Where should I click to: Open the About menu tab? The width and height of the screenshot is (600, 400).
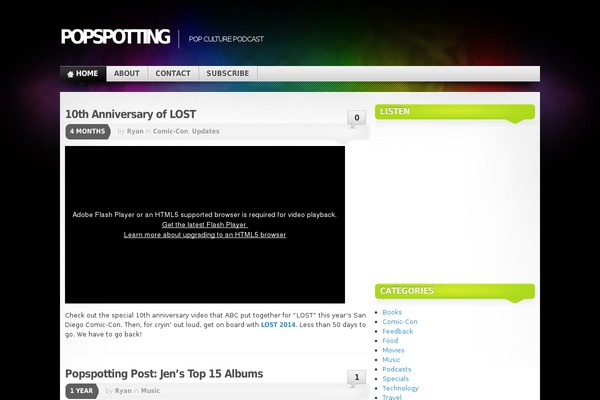point(127,73)
